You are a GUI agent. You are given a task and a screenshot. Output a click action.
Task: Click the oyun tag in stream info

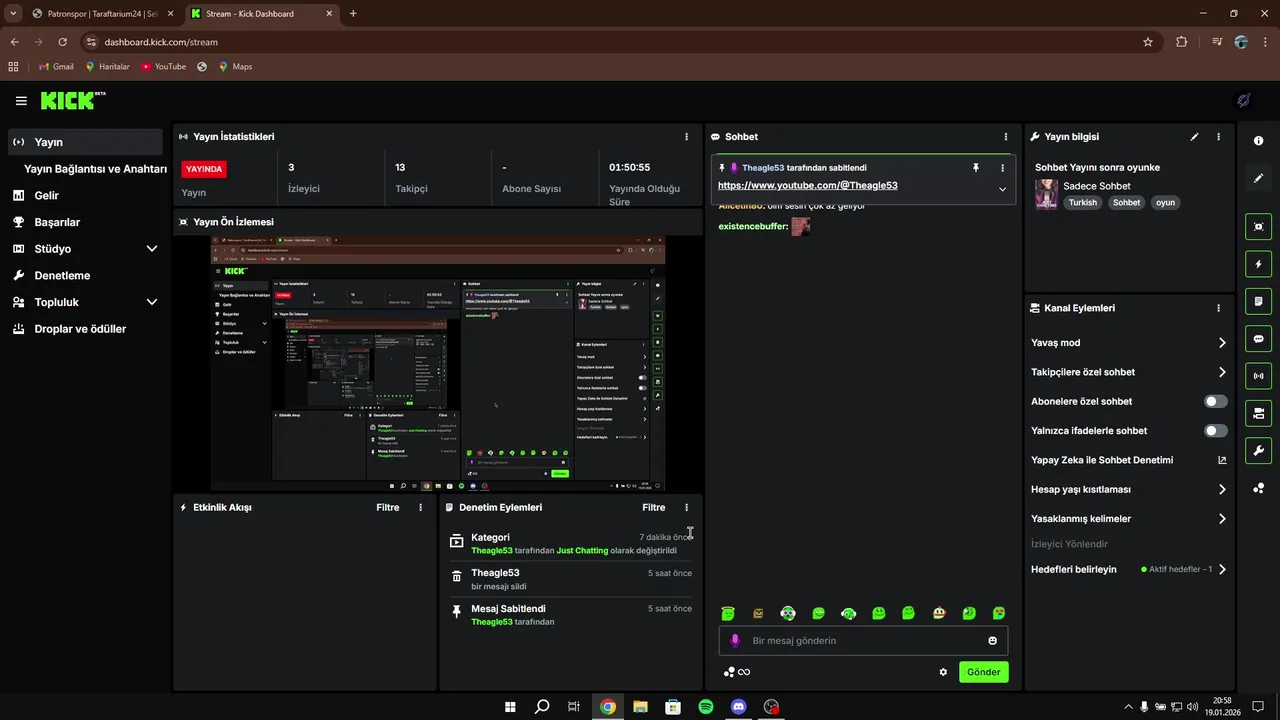pyautogui.click(x=1165, y=203)
